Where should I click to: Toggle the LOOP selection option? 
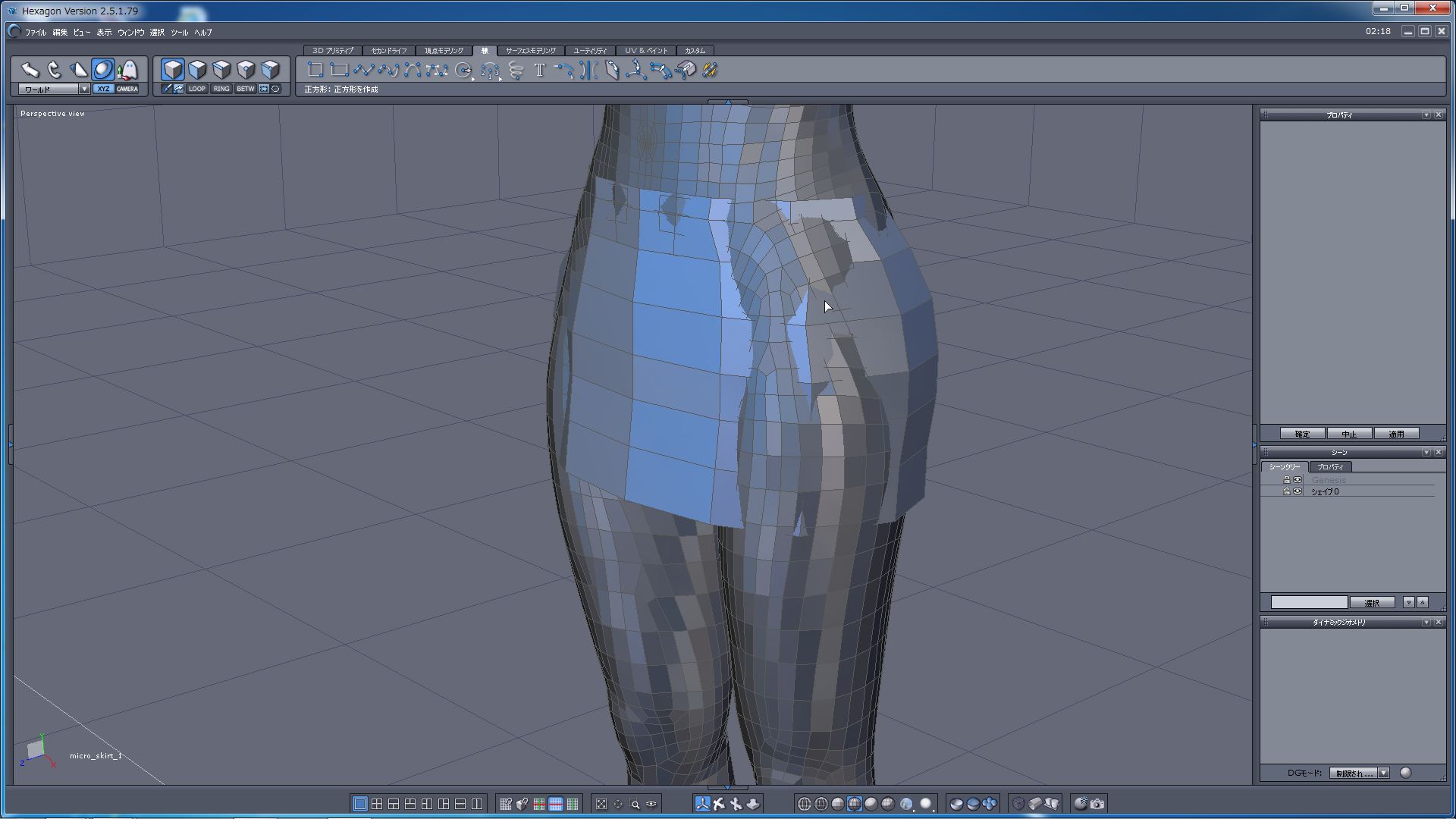pos(197,89)
